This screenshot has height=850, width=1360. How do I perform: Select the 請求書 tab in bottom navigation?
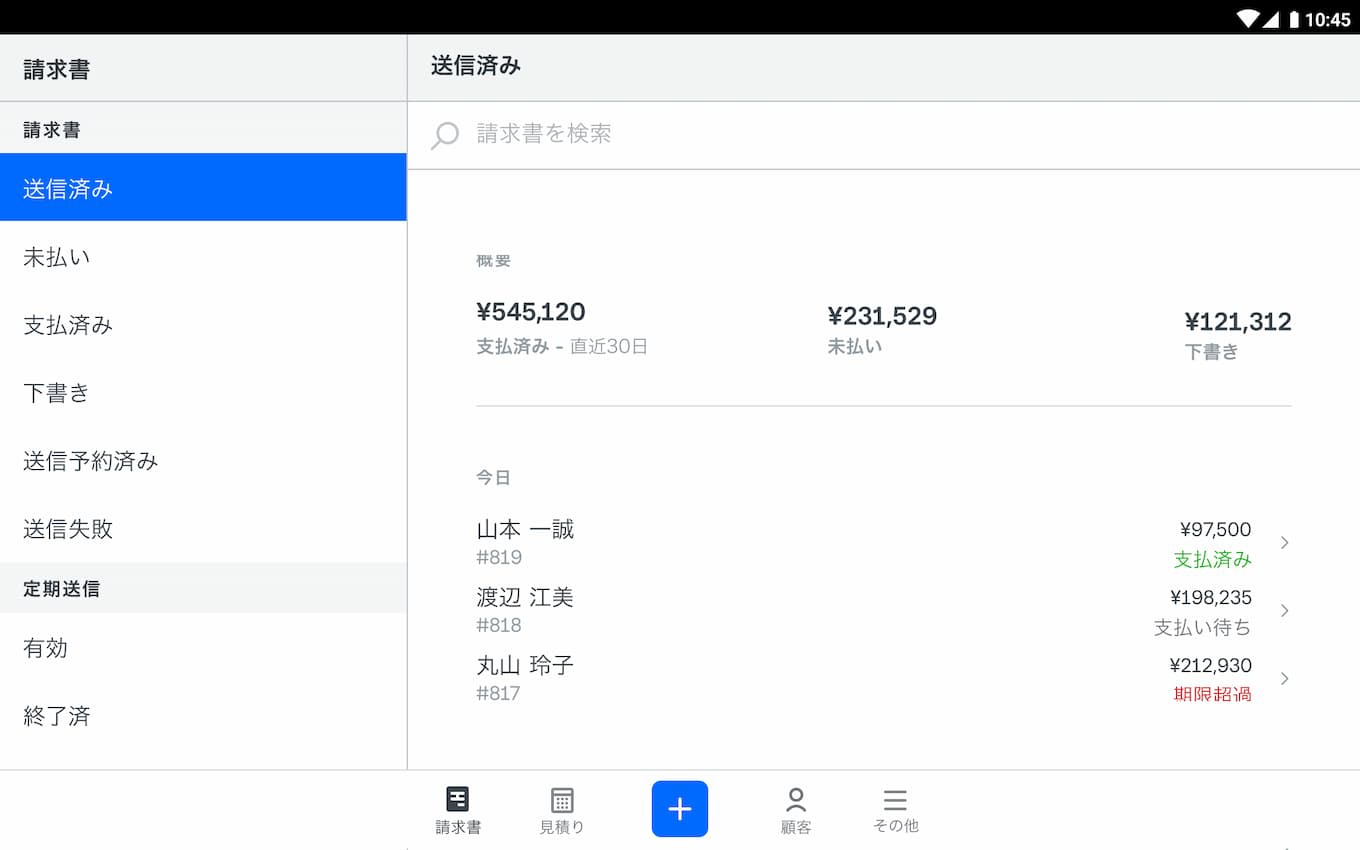[457, 809]
